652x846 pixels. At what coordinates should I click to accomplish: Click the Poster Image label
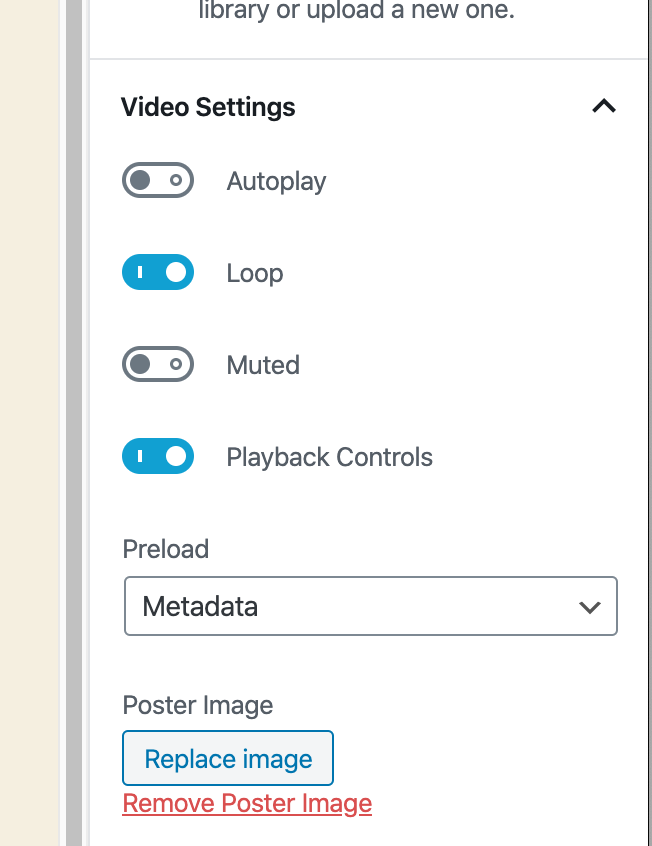coord(198,705)
